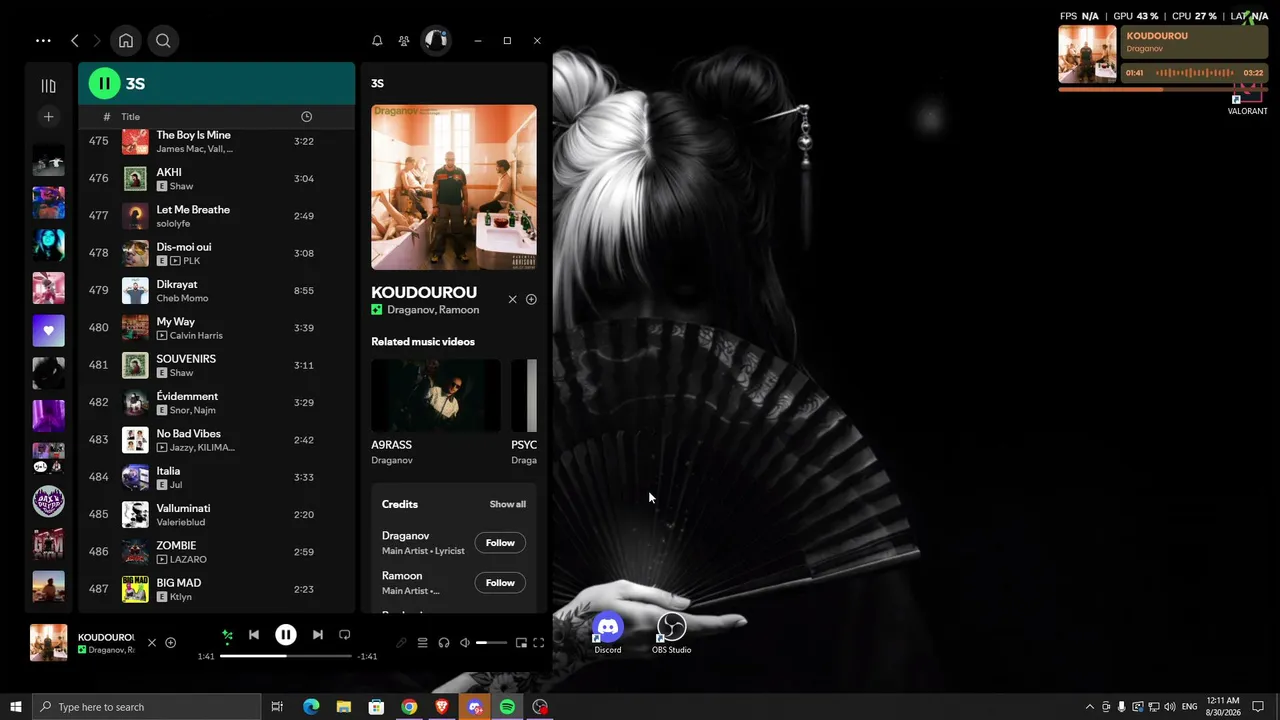This screenshot has height=720, width=1280.
Task: Create a new playlist with plus button
Action: [x=48, y=117]
